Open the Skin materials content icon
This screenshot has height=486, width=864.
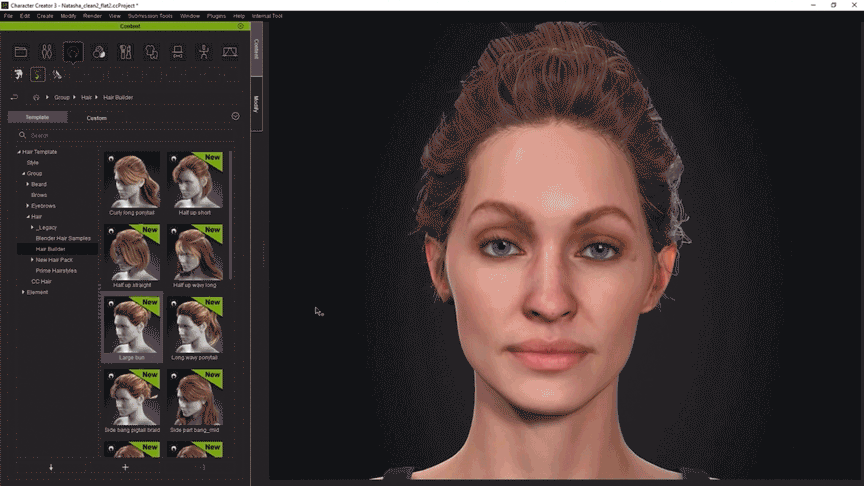99,52
